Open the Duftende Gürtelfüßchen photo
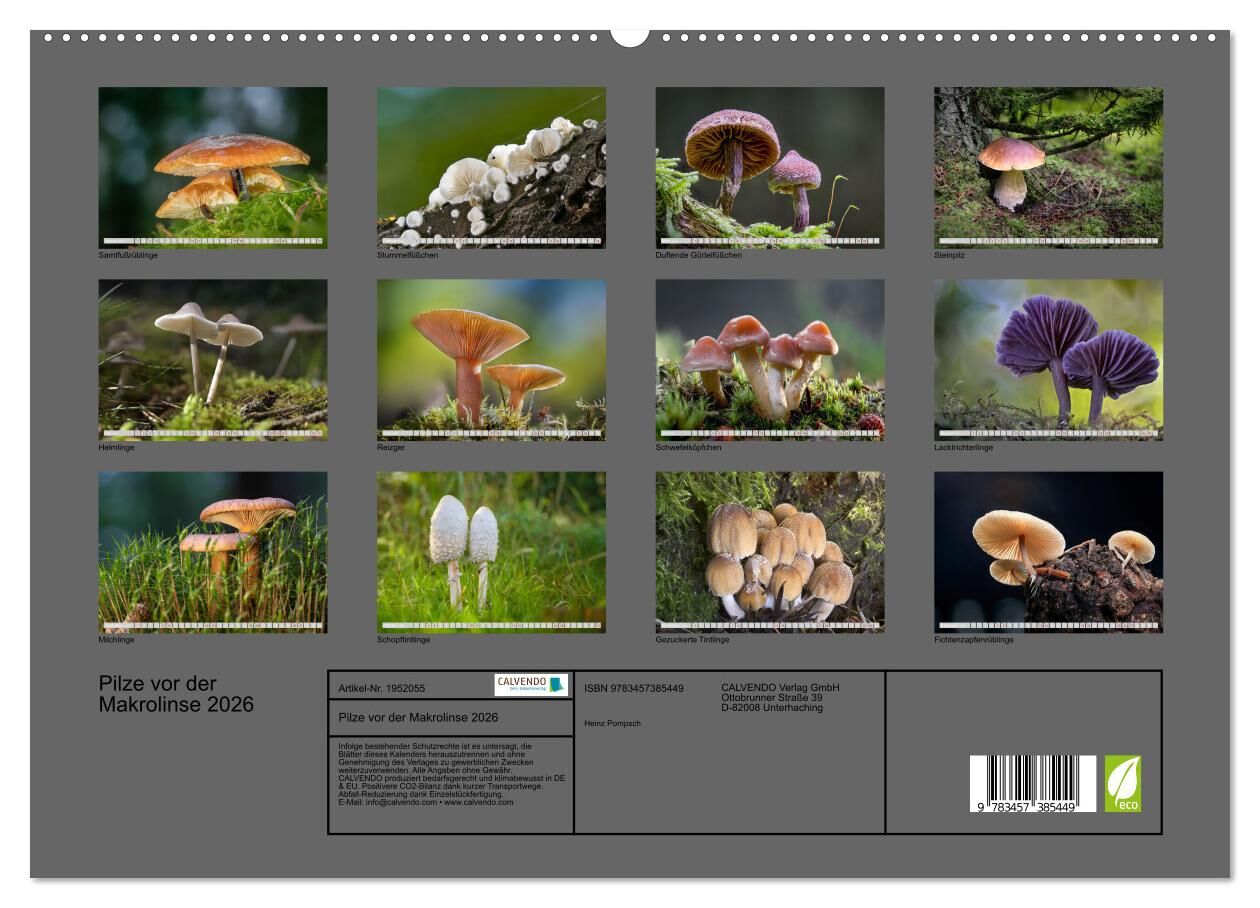The width and height of the screenshot is (1260, 908). point(770,166)
